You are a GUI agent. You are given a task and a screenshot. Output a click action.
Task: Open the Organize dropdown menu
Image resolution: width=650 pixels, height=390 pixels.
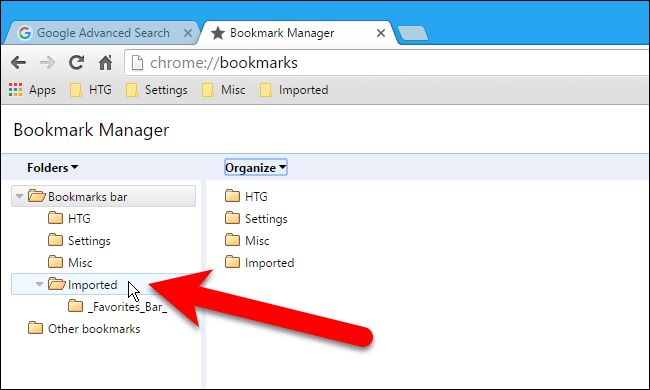pos(255,168)
